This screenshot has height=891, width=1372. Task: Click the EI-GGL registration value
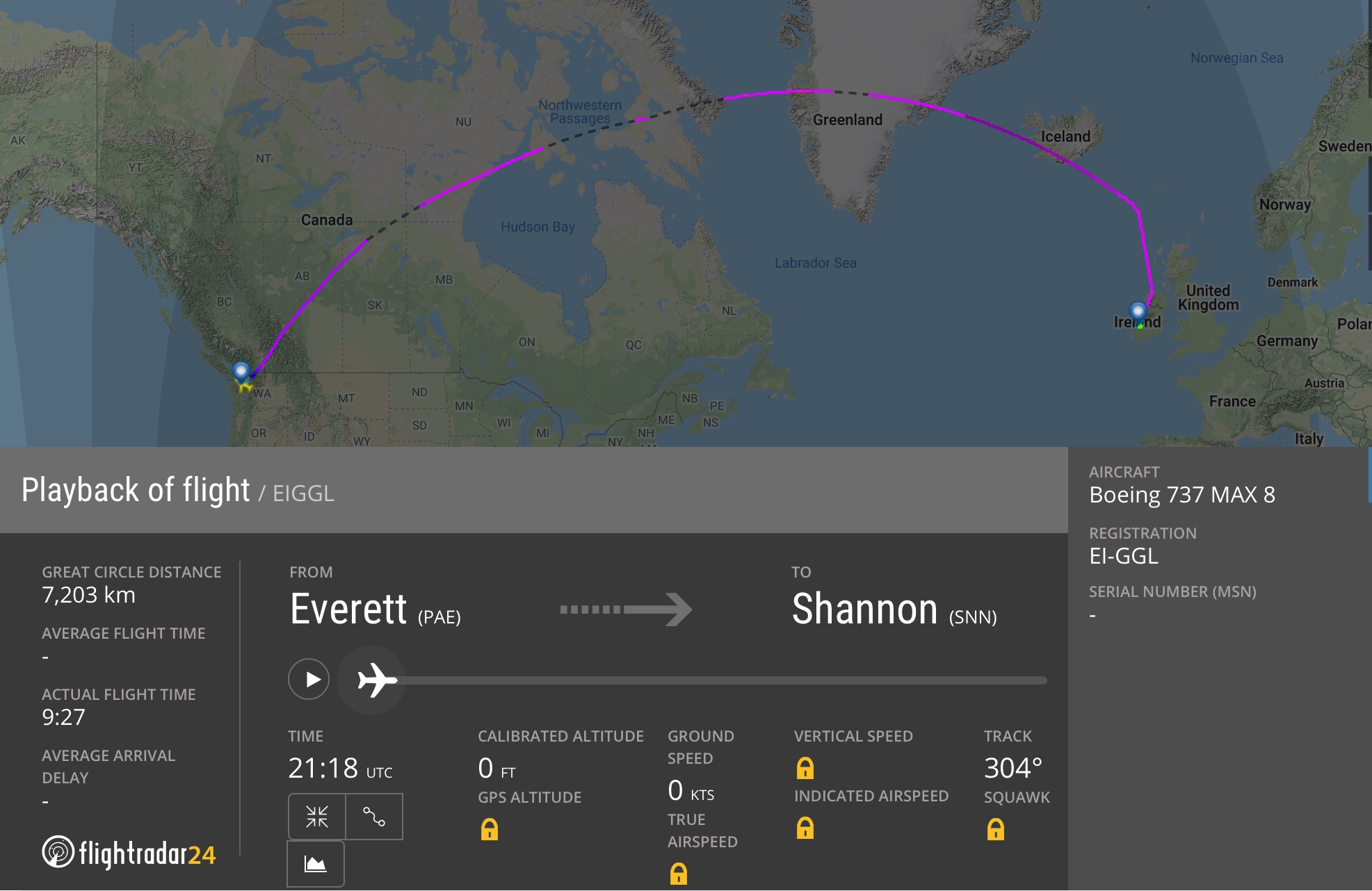coord(1124,556)
